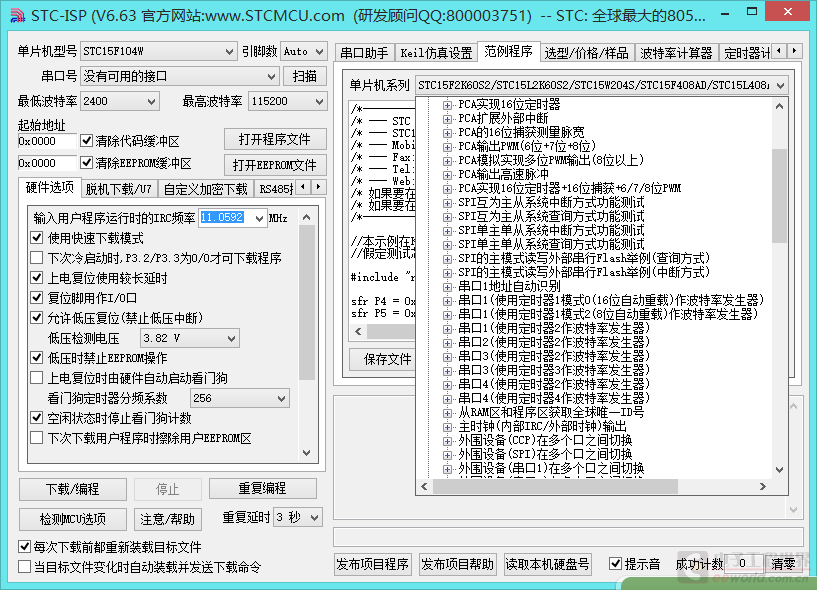Expand PCA输出高速脉冲 tree node
817x590 pixels.
447,175
